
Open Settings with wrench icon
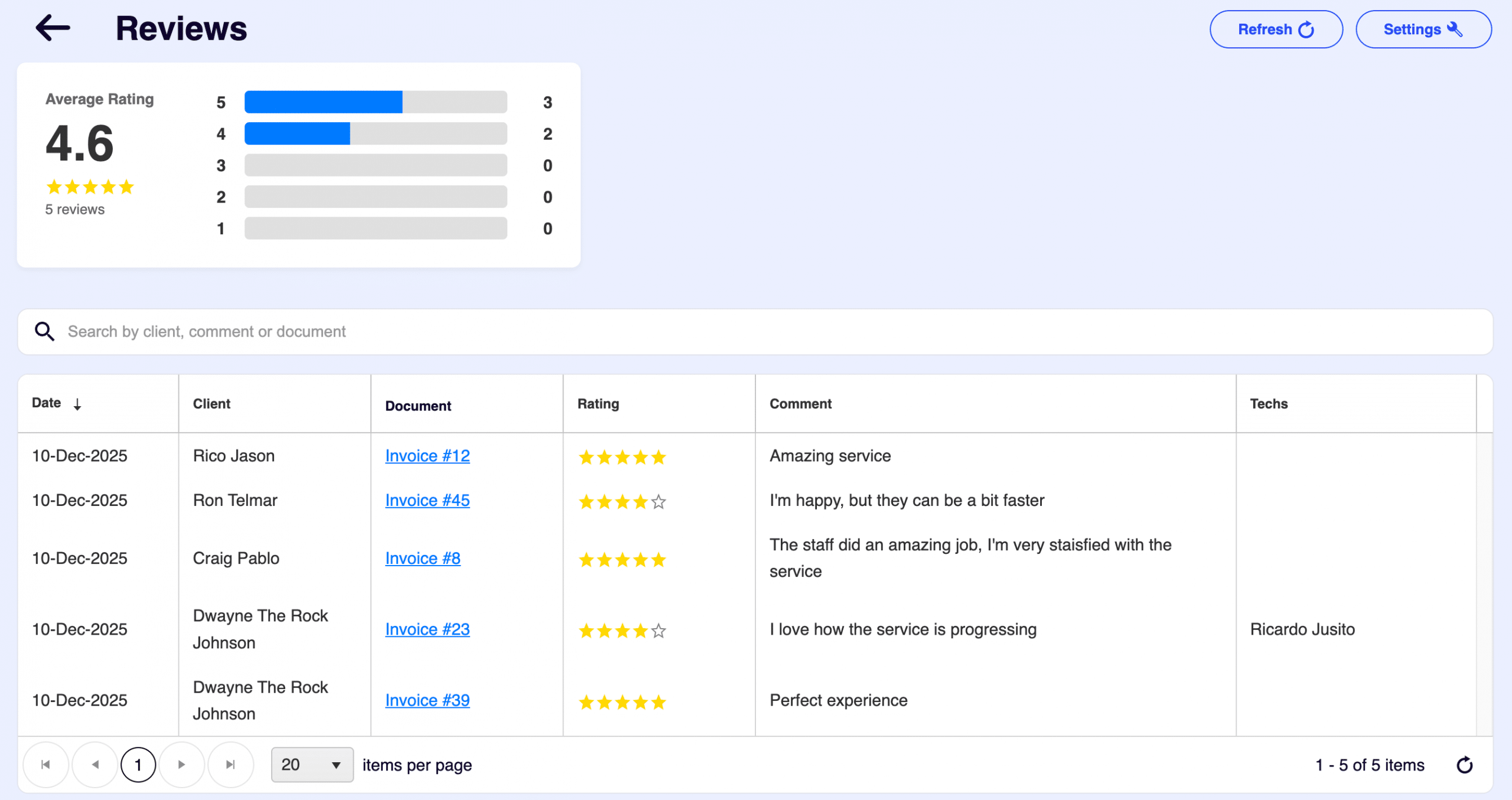1423,30
